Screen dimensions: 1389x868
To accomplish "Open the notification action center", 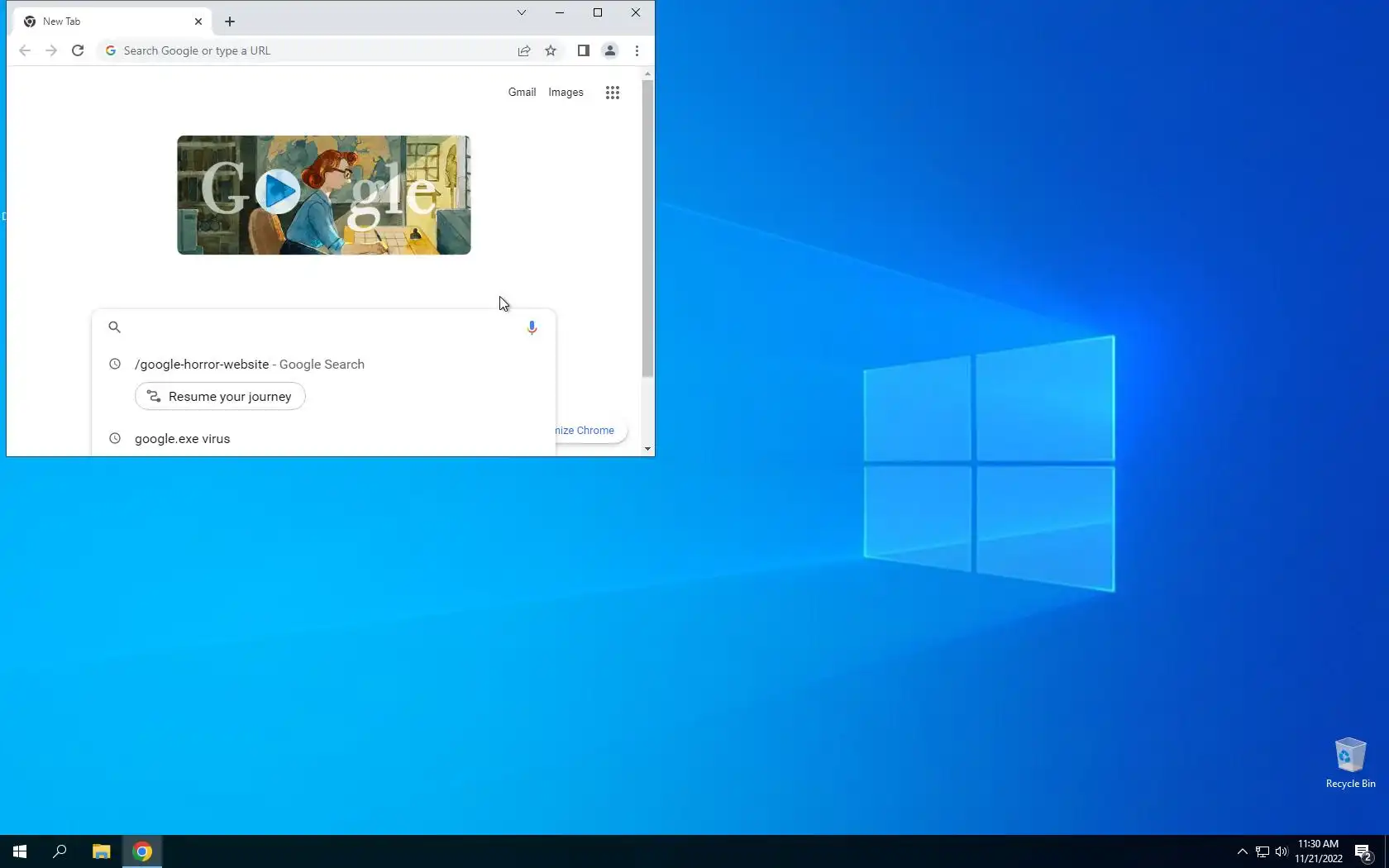I will click(1364, 851).
